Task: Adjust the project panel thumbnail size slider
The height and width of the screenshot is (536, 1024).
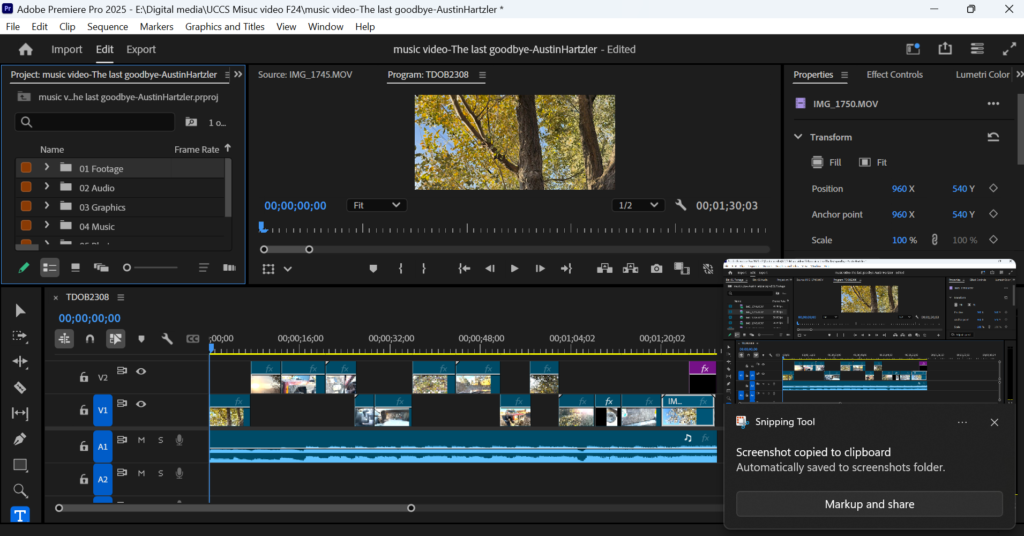Action: 127,268
